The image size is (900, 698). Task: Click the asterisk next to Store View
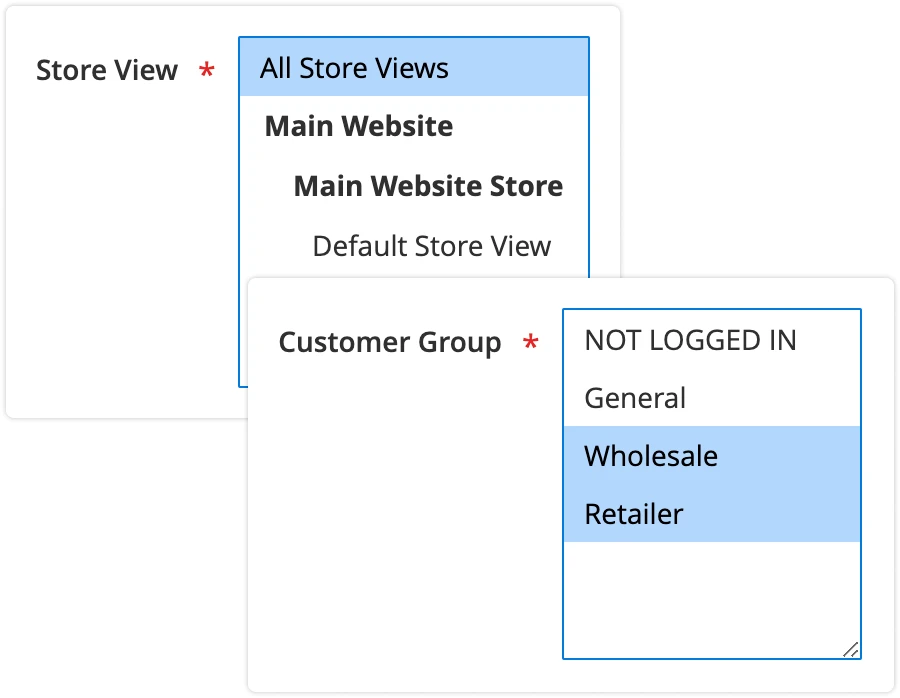point(206,70)
